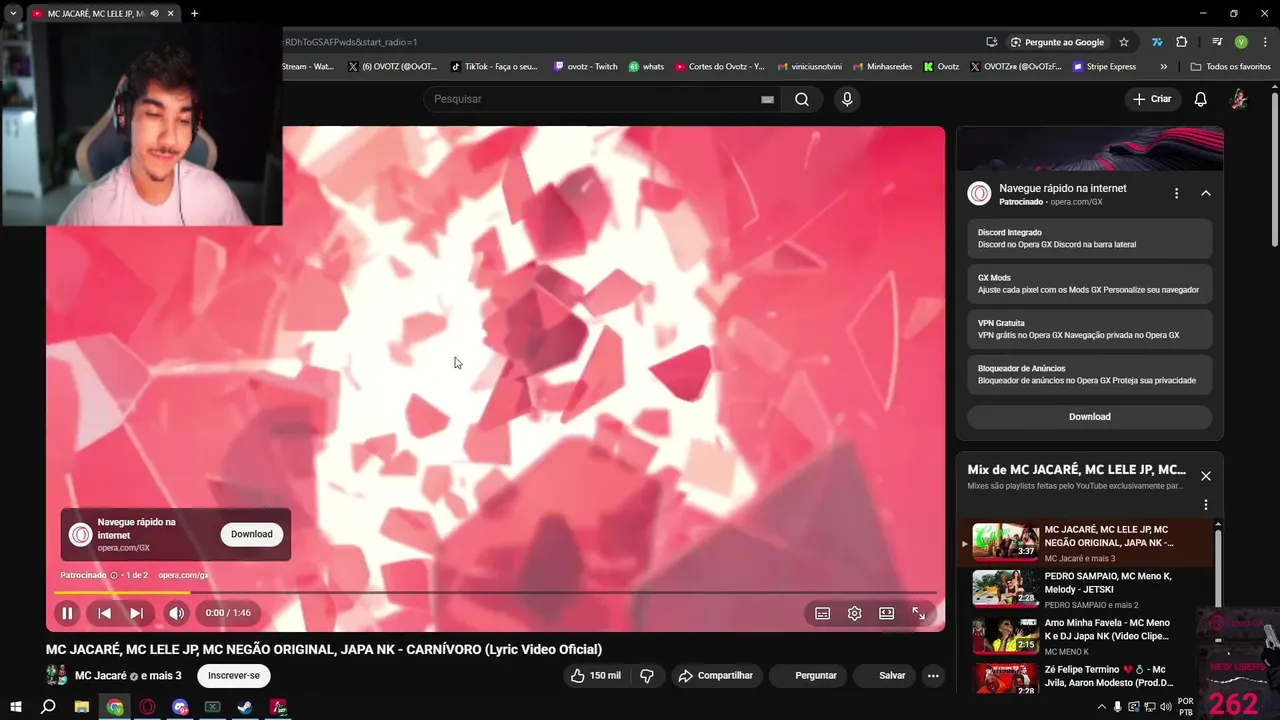Open the media controls toolbar icon
Screen dimensions: 1280x720
coord(1217,42)
